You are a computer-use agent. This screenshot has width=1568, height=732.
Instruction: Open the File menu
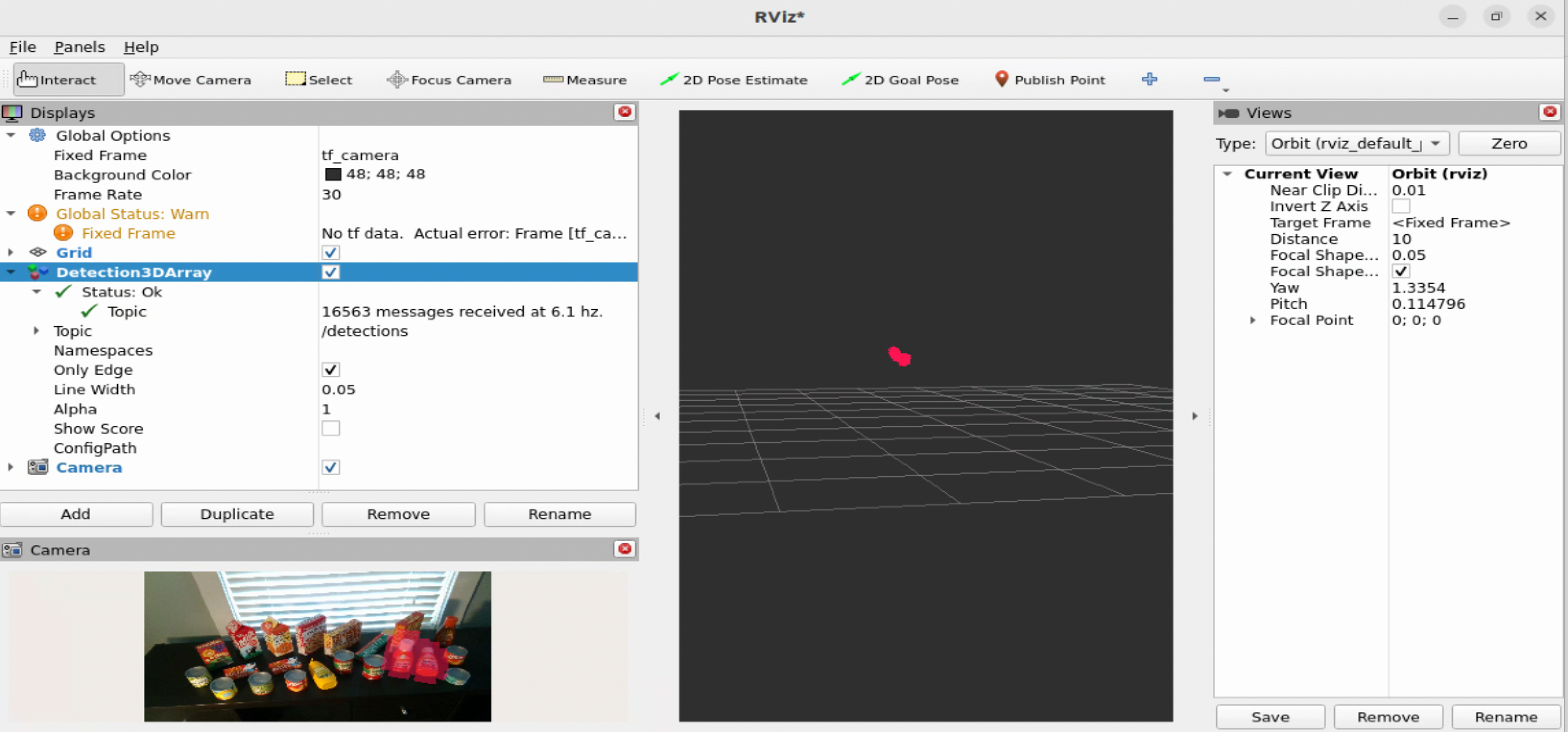23,47
